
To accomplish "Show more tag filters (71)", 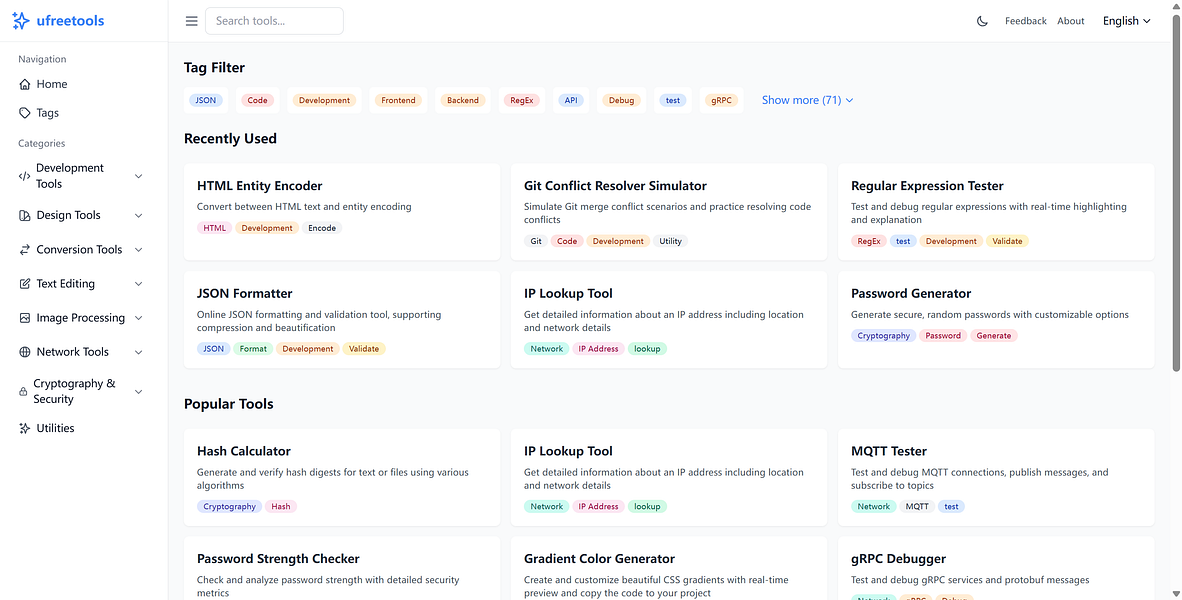I will [x=806, y=100].
